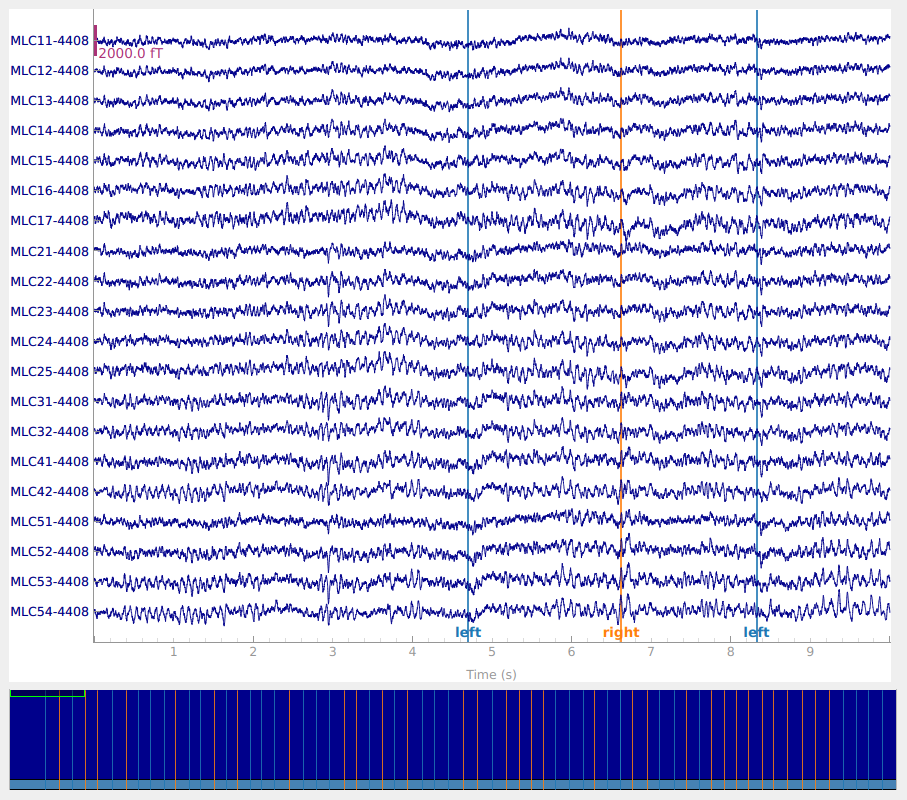Click the MLC31-4408 channel name
The image size is (907, 800).
[50, 402]
